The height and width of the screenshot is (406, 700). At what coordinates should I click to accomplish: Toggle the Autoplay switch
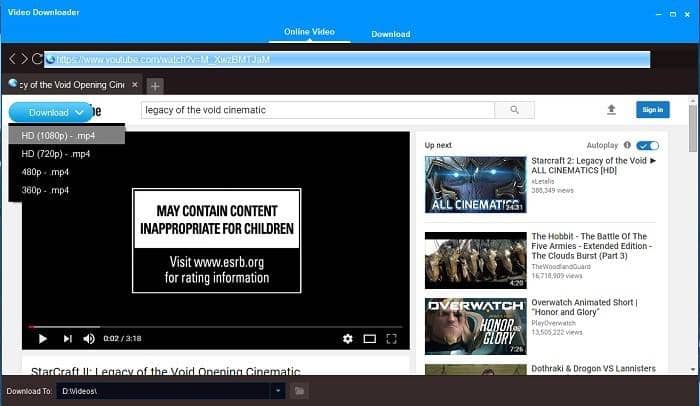(647, 146)
